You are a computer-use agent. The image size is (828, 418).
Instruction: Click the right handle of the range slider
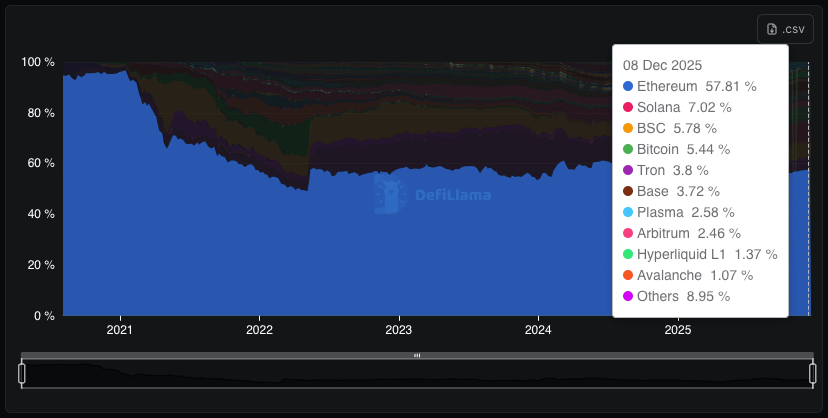click(813, 374)
